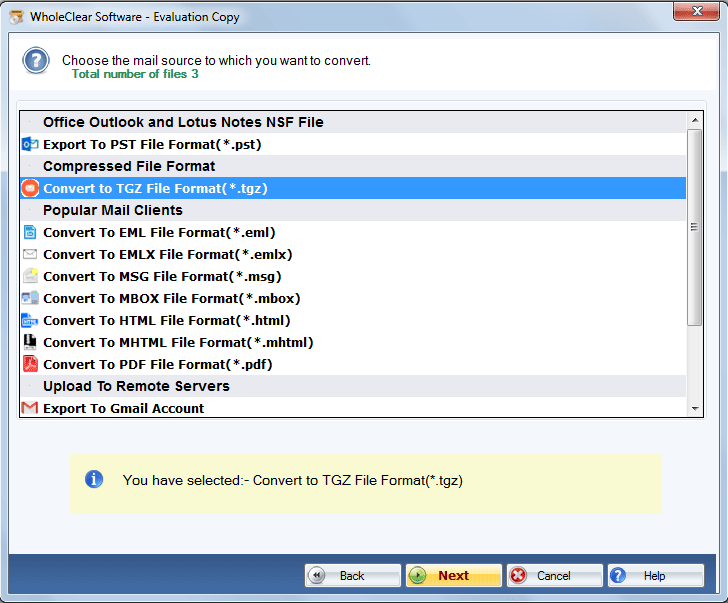Click the 'You have selected' status message
This screenshot has height=603, width=728.
(x=292, y=480)
